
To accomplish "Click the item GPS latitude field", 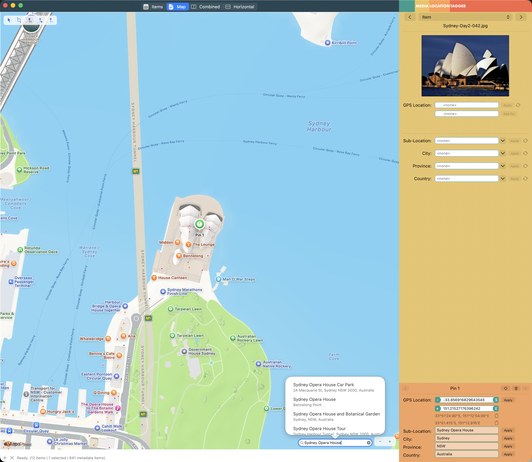I will point(467,105).
